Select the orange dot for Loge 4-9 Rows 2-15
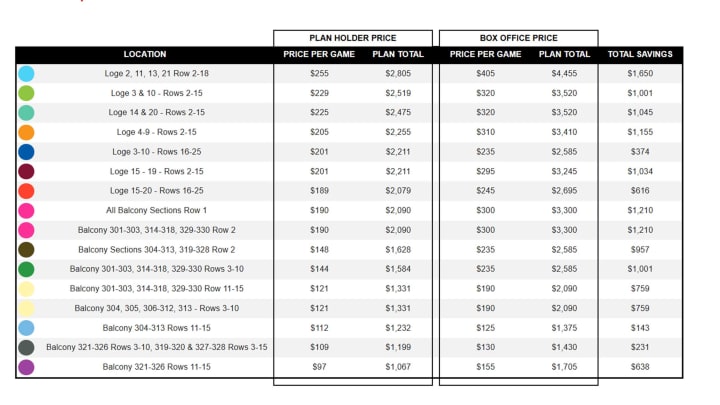The height and width of the screenshot is (405, 720). (x=26, y=132)
